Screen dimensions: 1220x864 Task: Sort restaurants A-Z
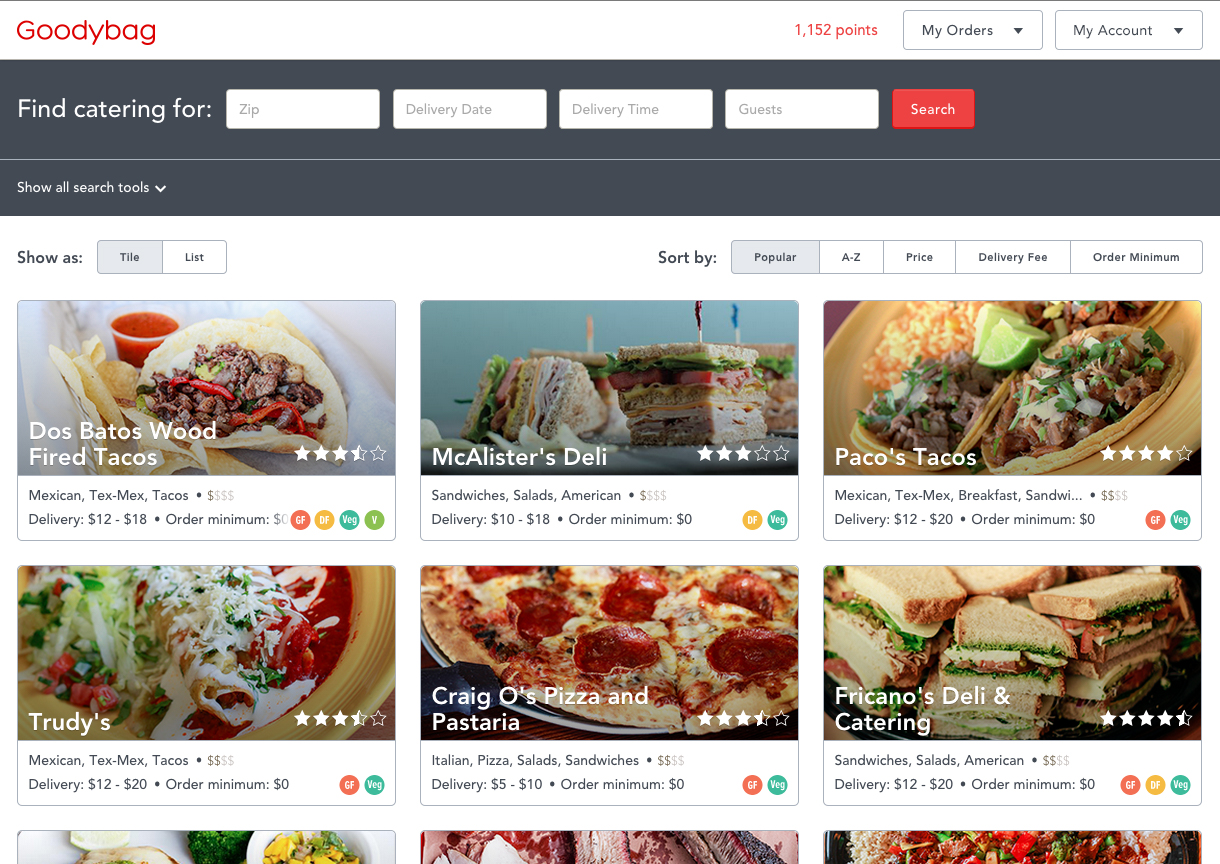point(851,257)
